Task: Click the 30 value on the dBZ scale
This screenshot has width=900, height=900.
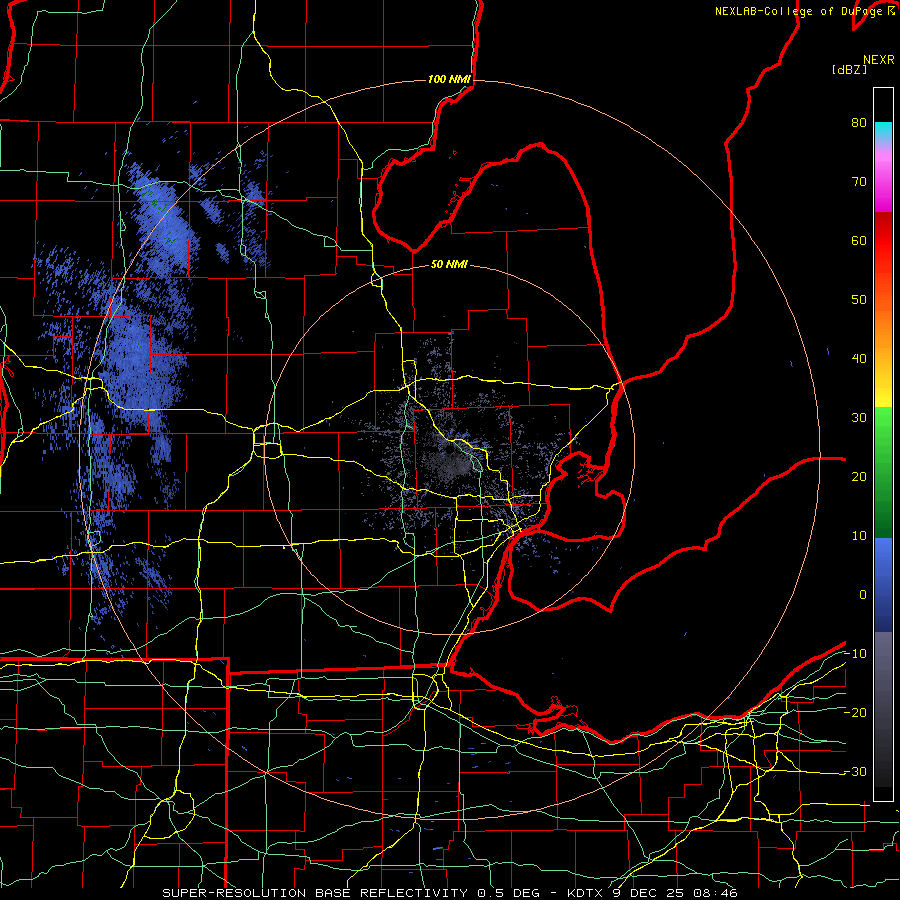Action: tap(859, 418)
